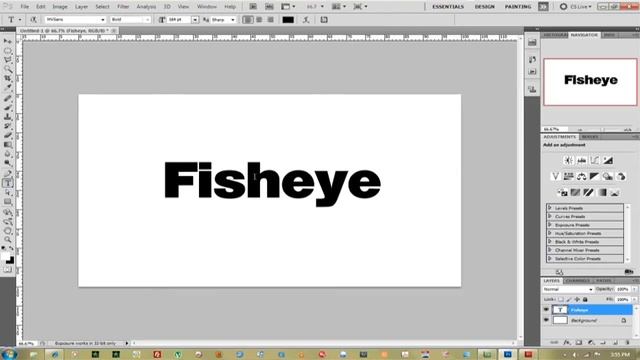The width and height of the screenshot is (640, 360).
Task: Click the Navigator preview thumbnail
Action: coord(590,82)
